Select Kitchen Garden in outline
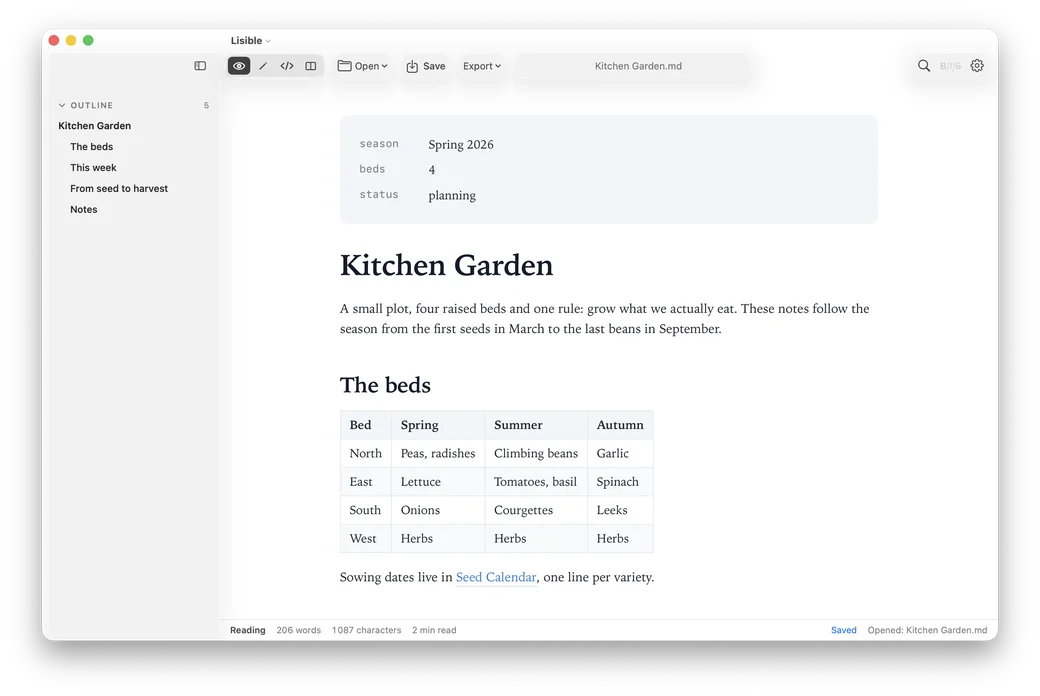This screenshot has height=696, width=1040. 94,125
